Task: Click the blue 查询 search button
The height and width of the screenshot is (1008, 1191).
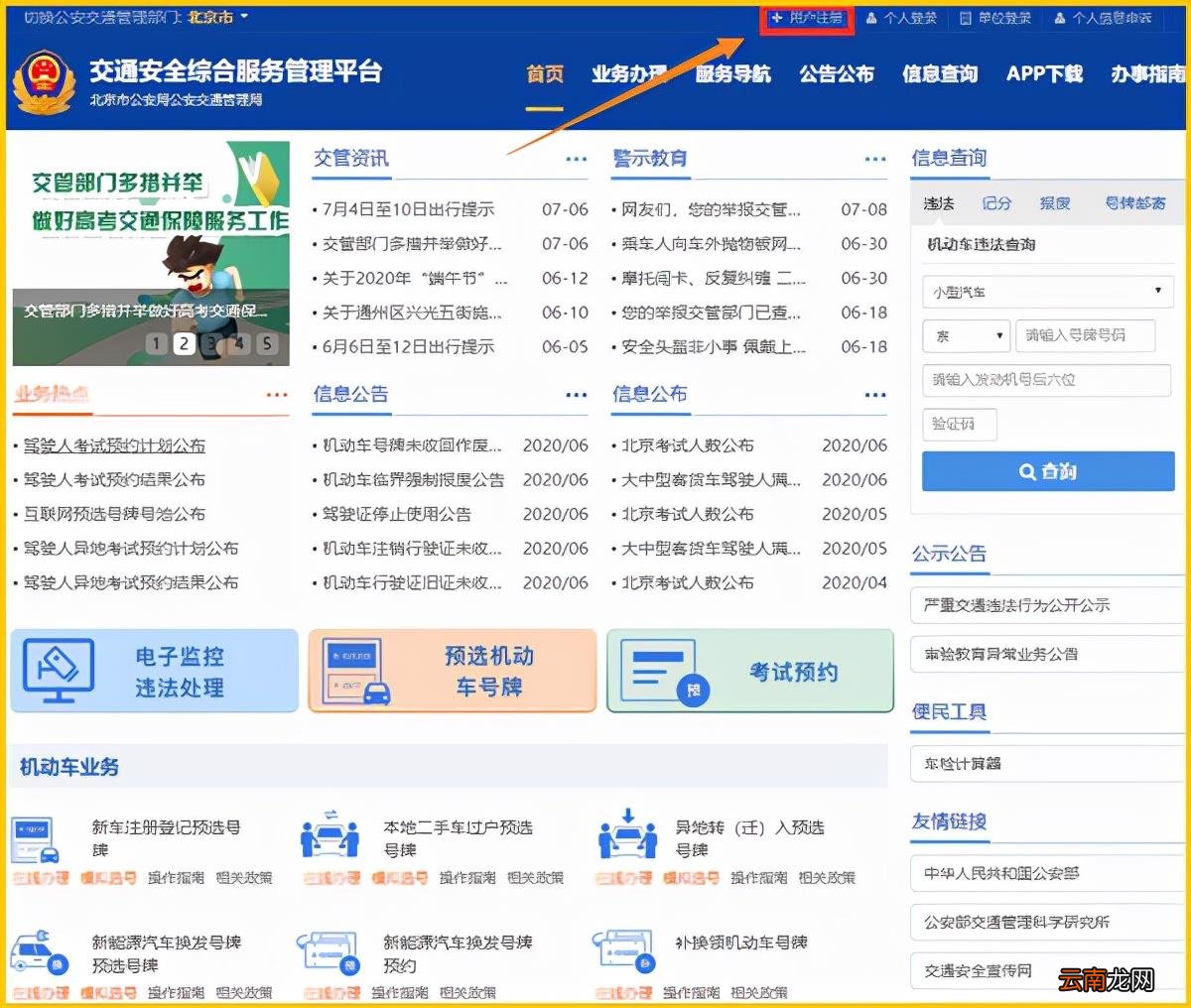Action: 1047,471
